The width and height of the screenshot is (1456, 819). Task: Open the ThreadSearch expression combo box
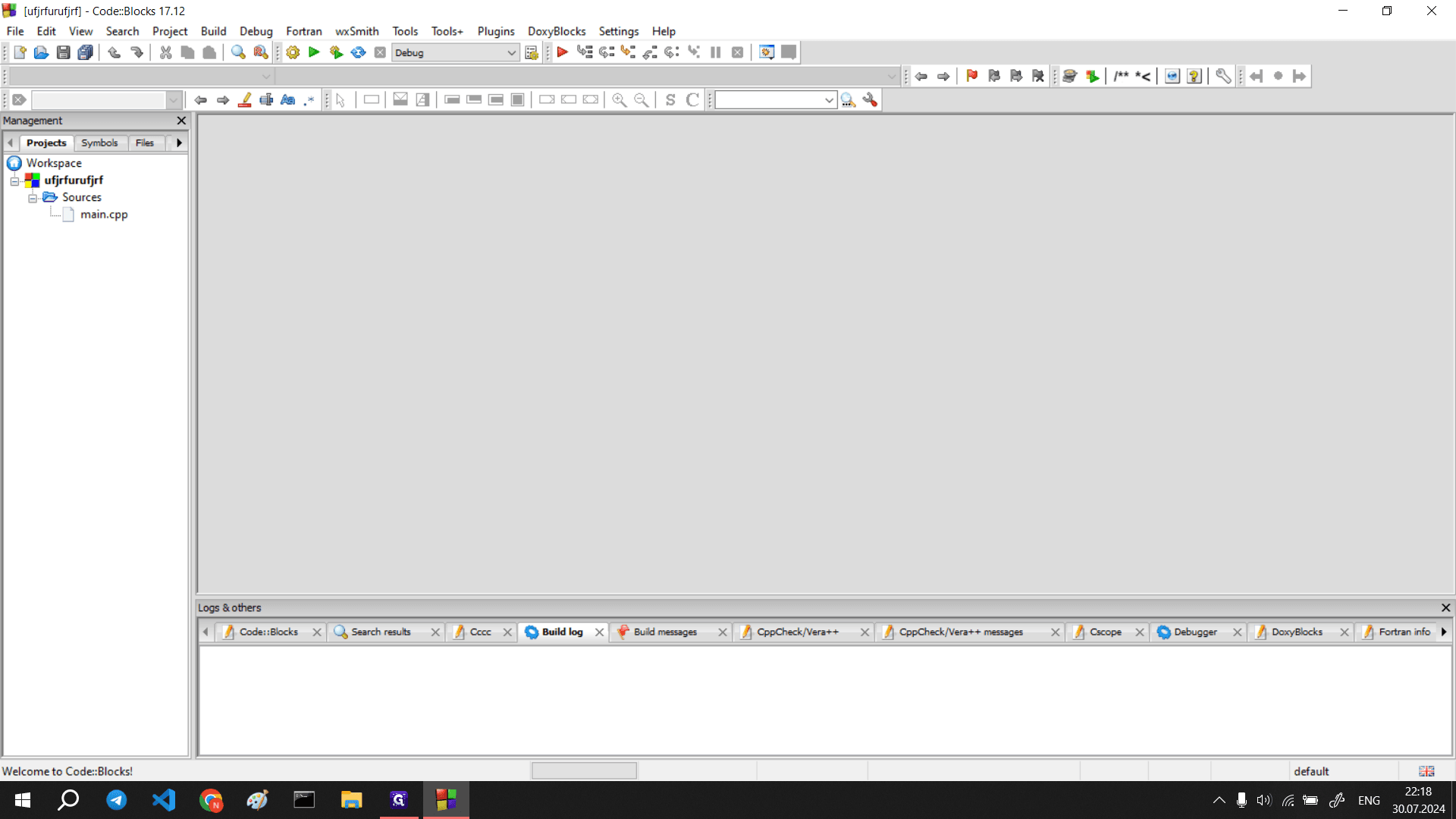(775, 100)
